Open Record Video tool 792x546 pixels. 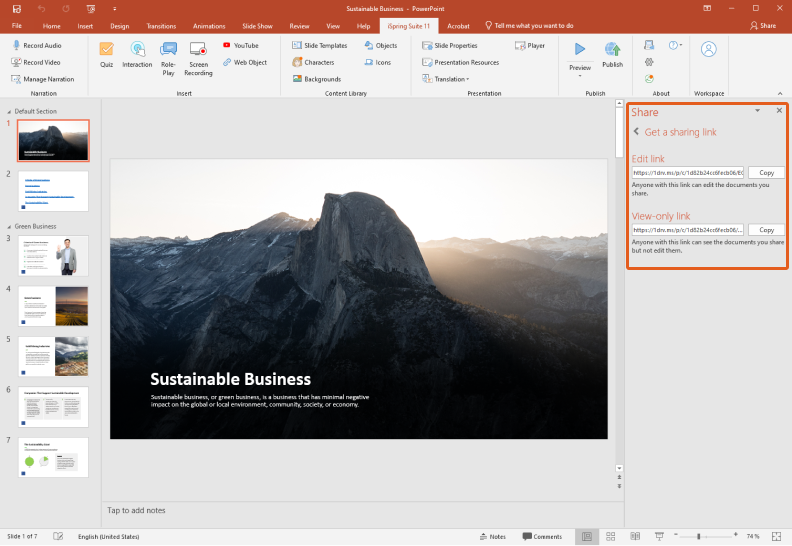(x=36, y=62)
